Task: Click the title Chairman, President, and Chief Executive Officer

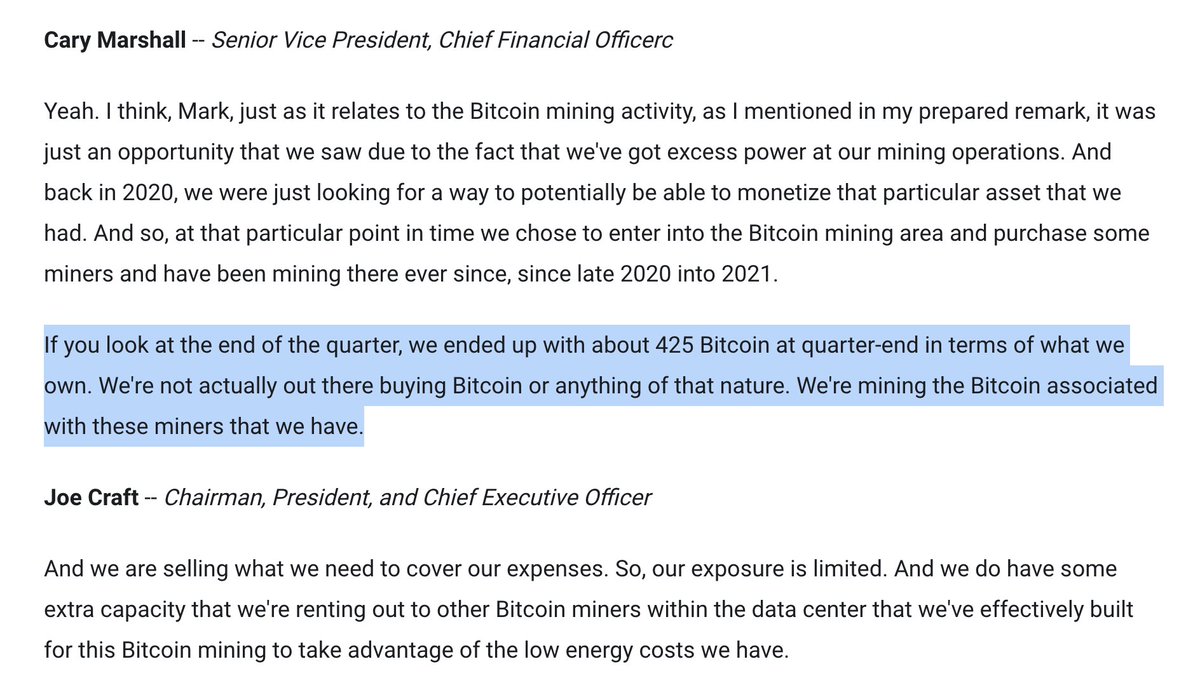Action: (407, 497)
